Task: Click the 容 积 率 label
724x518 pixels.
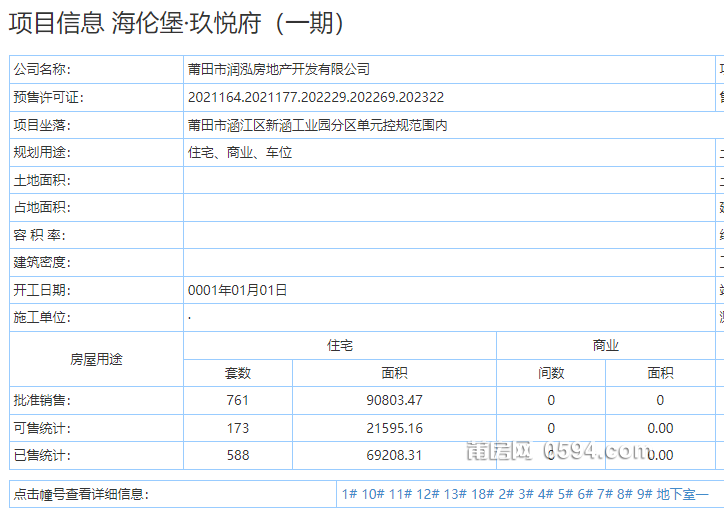Action: [39, 235]
